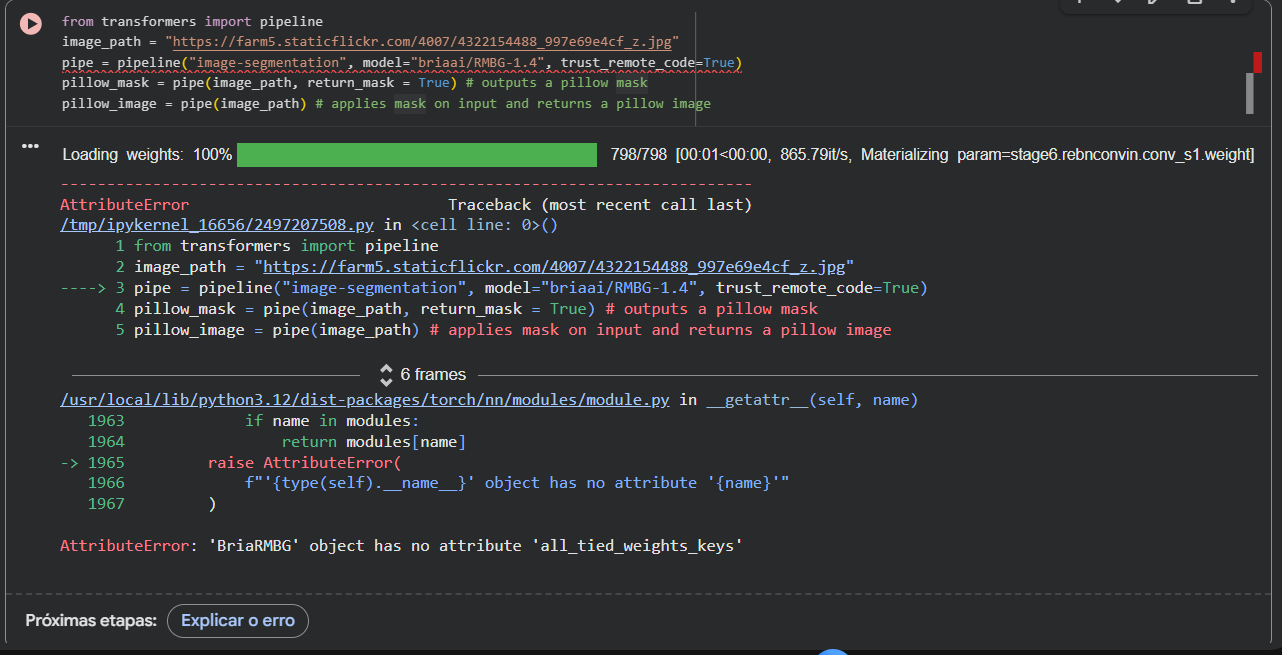Open the torch module.py file path link
Image resolution: width=1282 pixels, height=655 pixels.
pyautogui.click(x=365, y=400)
